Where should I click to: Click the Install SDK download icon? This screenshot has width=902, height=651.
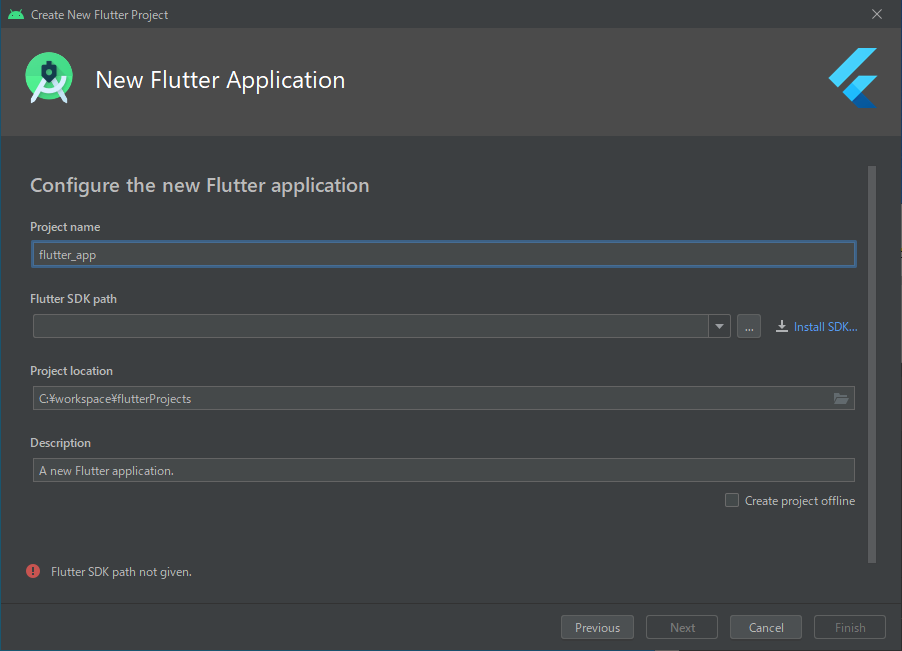point(781,327)
